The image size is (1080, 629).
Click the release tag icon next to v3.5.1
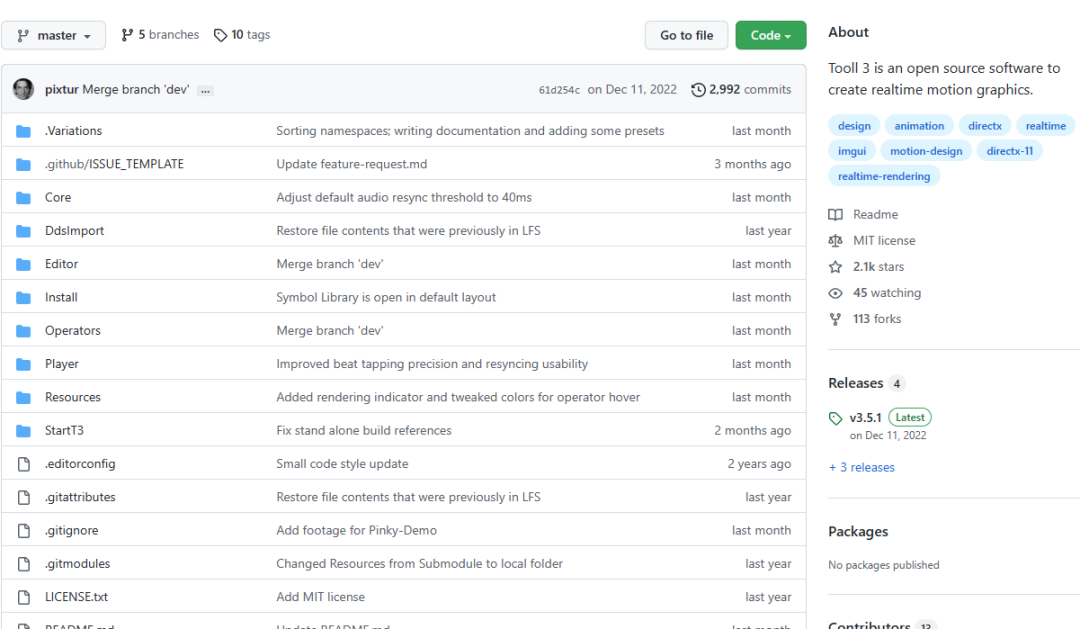[x=836, y=417]
